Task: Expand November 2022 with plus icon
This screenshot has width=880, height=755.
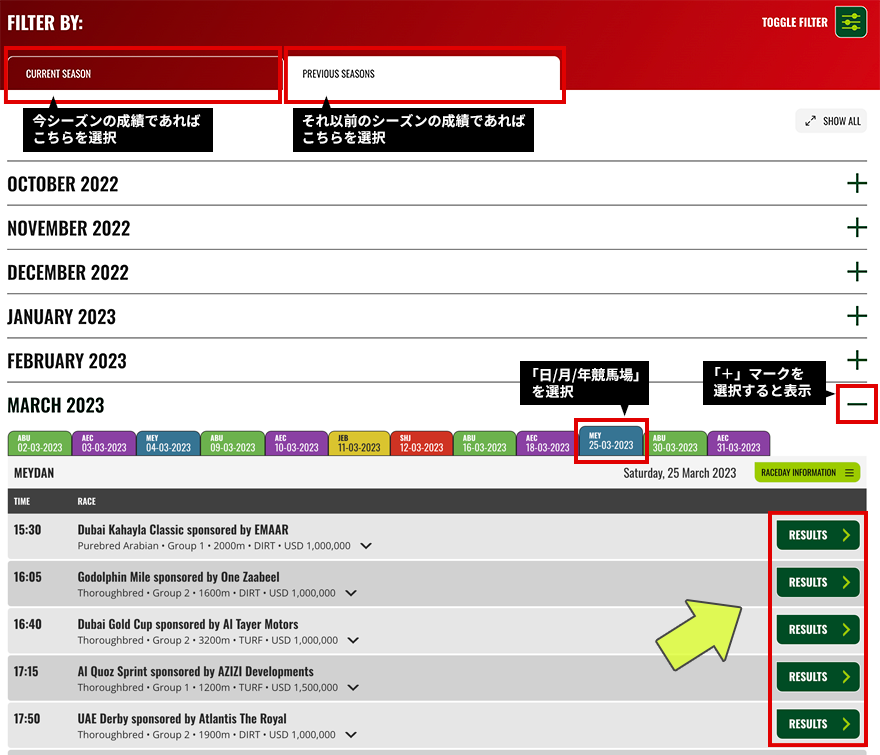Action: click(x=856, y=228)
